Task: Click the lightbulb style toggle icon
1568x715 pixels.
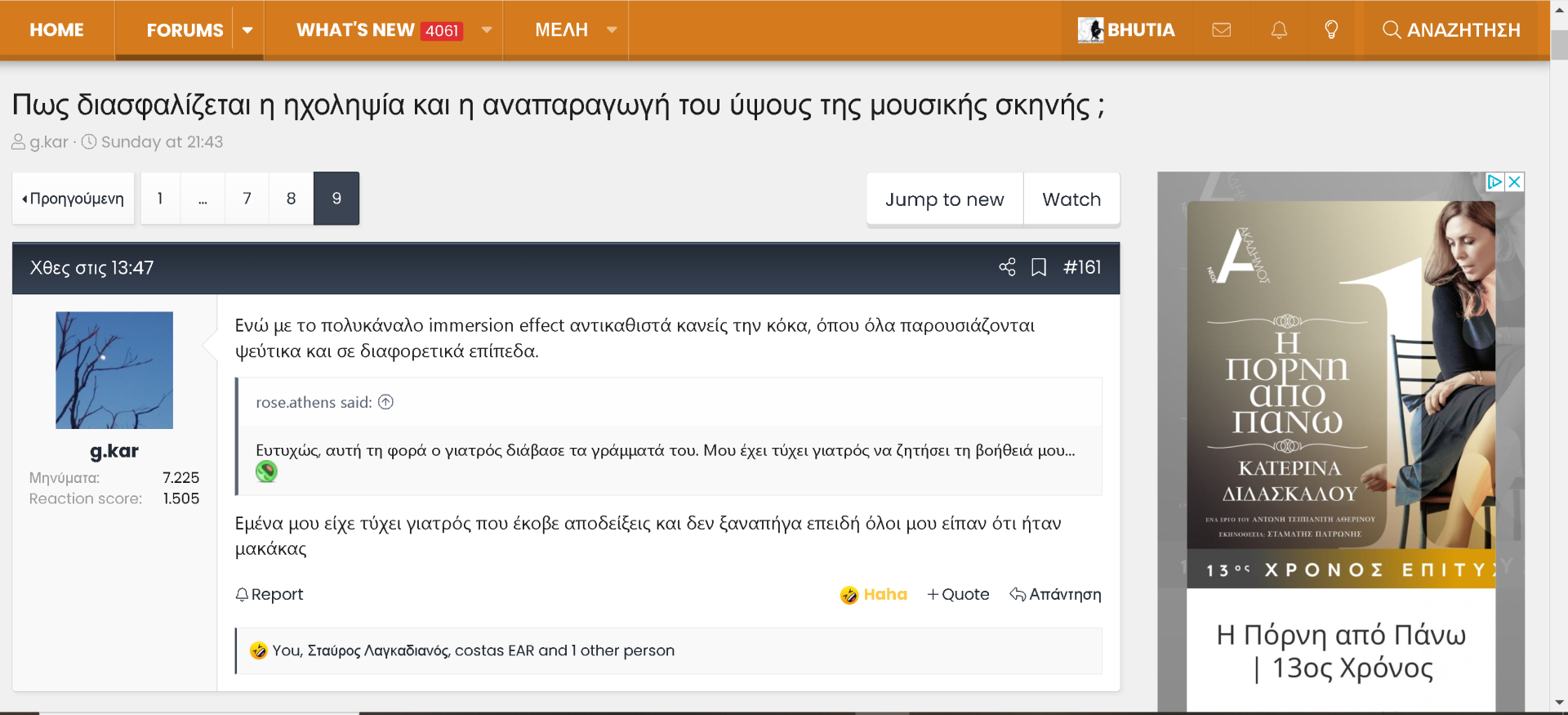Action: click(x=1331, y=30)
